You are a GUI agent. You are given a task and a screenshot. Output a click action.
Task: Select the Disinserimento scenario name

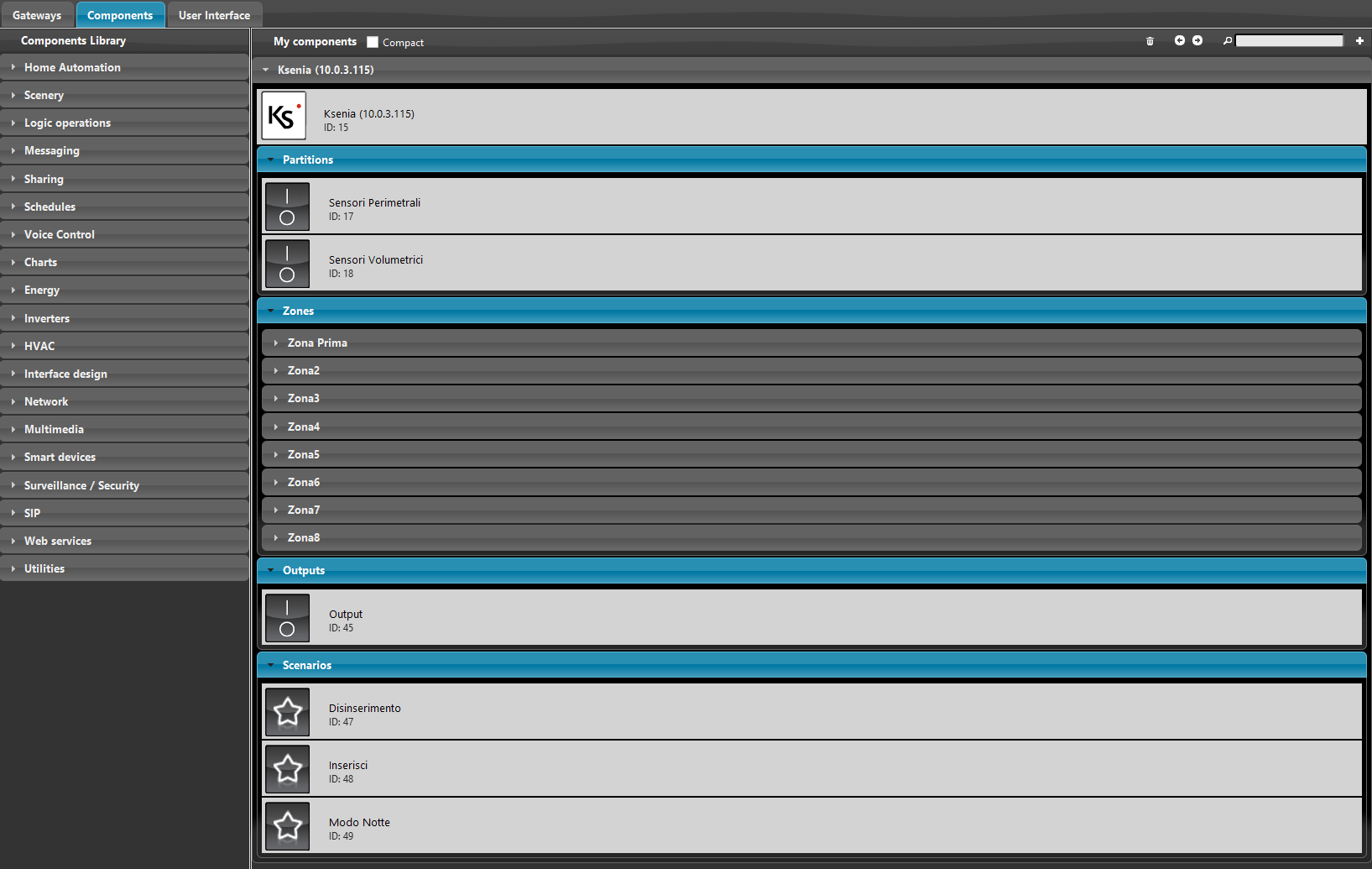tap(365, 708)
